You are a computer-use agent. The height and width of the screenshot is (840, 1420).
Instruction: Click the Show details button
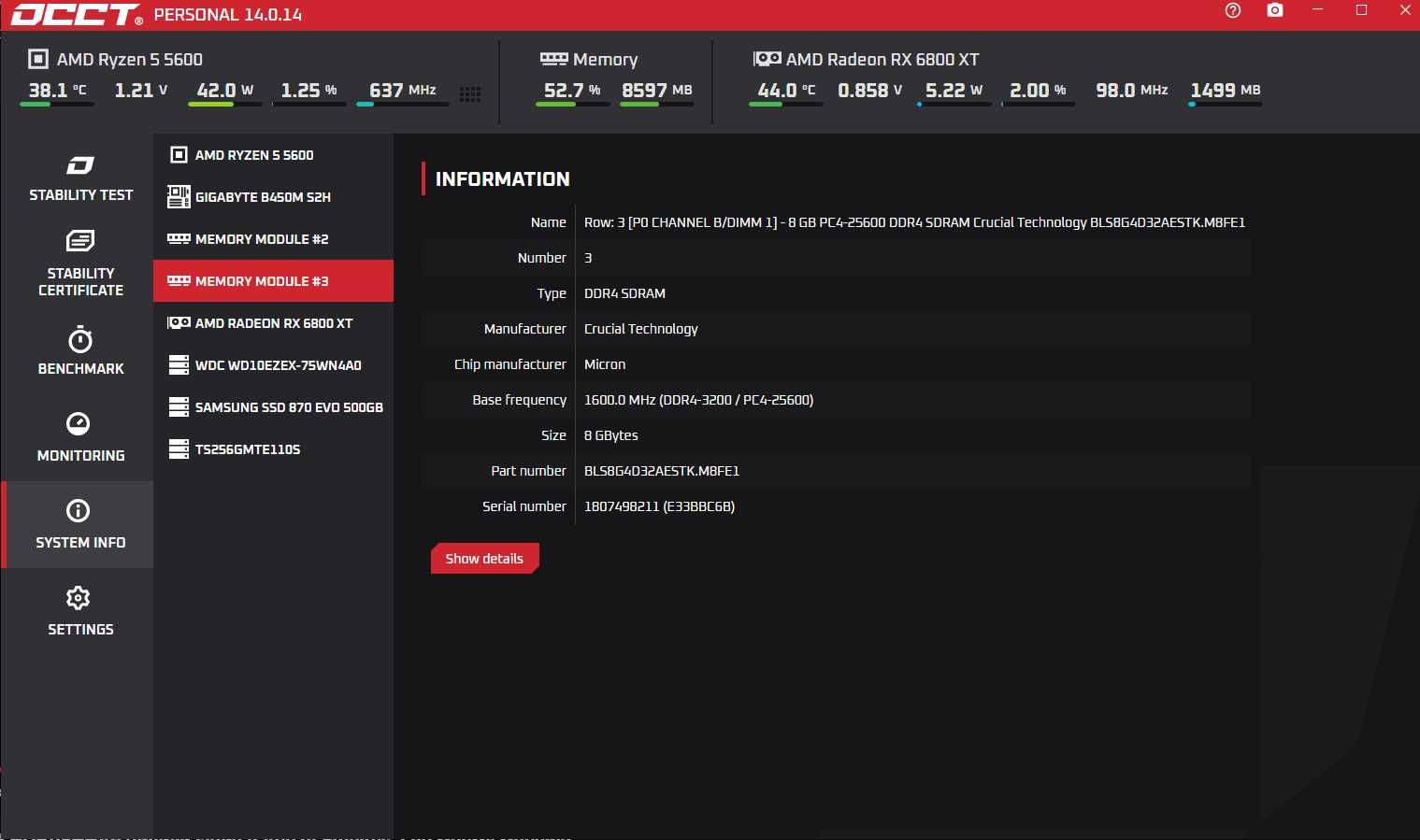[x=484, y=559]
